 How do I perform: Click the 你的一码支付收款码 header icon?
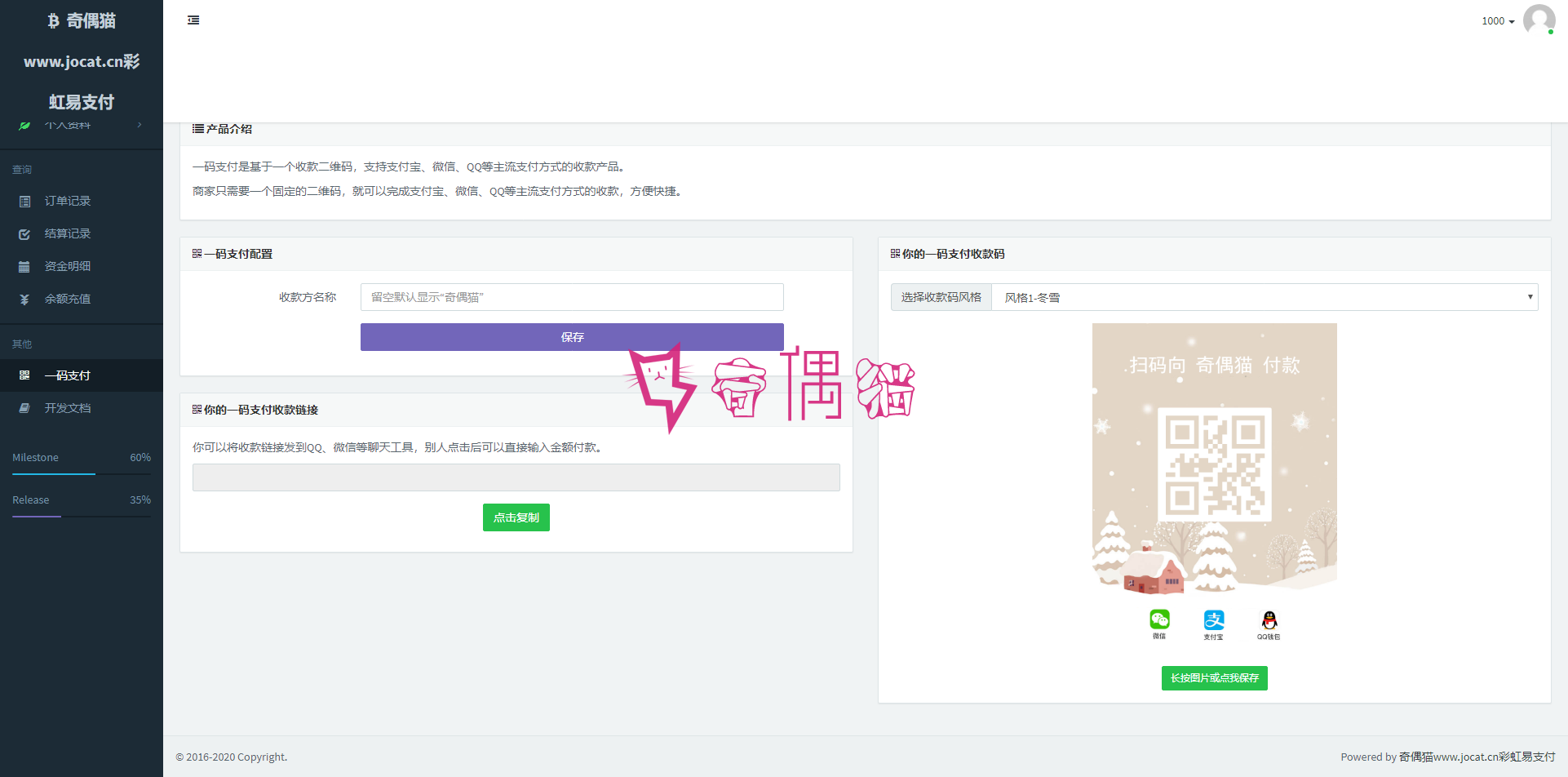[x=895, y=254]
